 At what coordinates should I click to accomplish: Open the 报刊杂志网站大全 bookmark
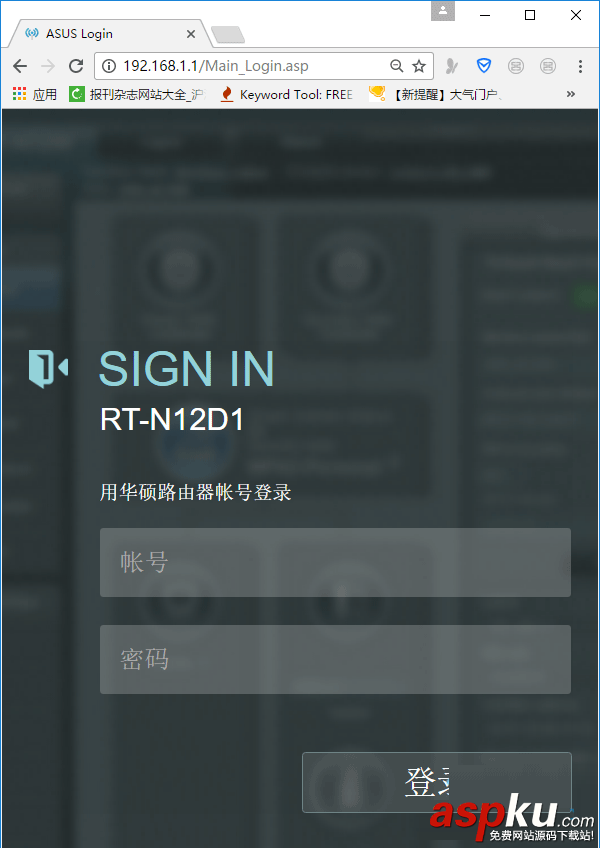(137, 95)
